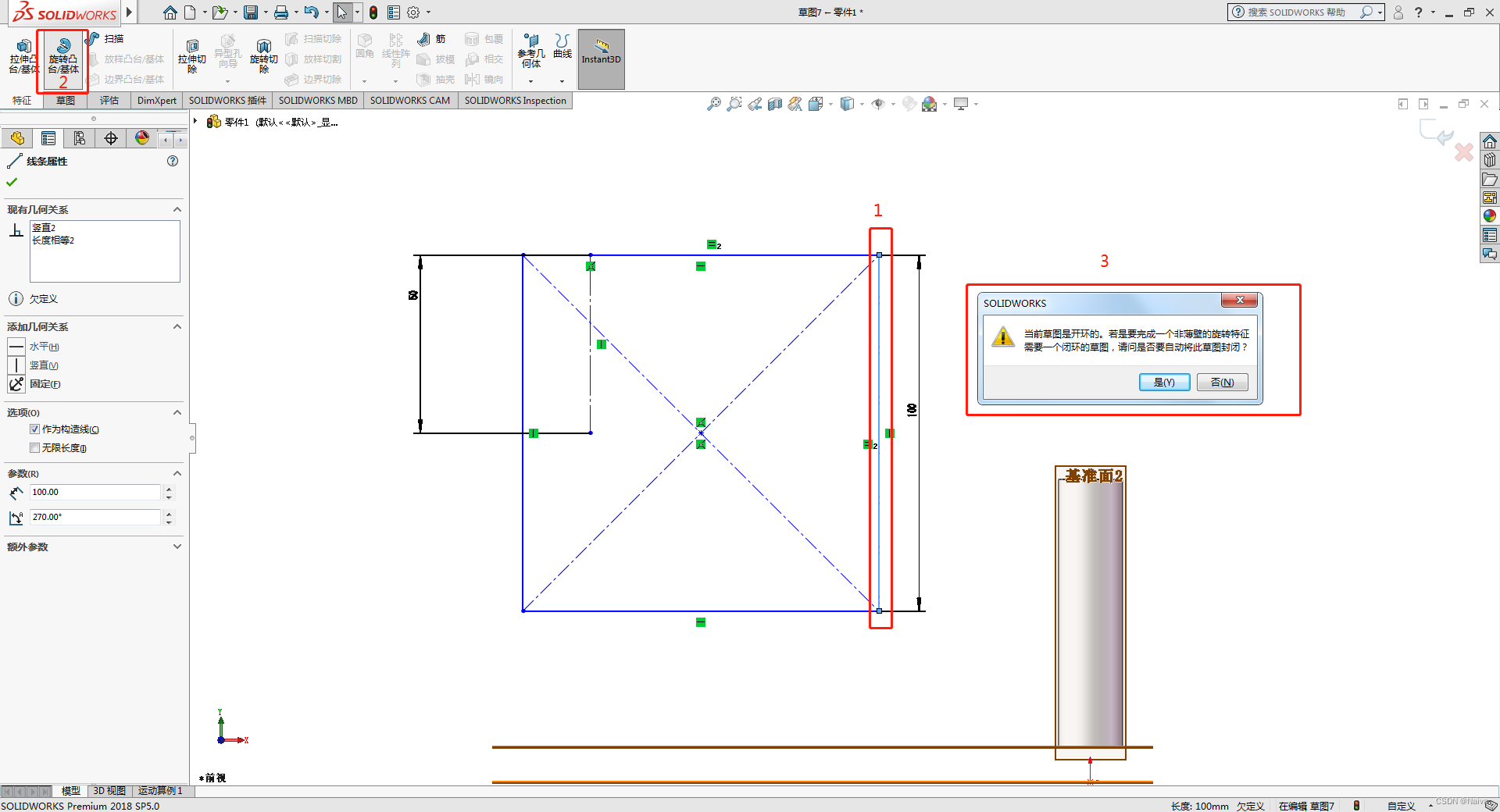The image size is (1500, 812).
Task: Select 长度相等2 in existing relations list
Action: pos(53,240)
